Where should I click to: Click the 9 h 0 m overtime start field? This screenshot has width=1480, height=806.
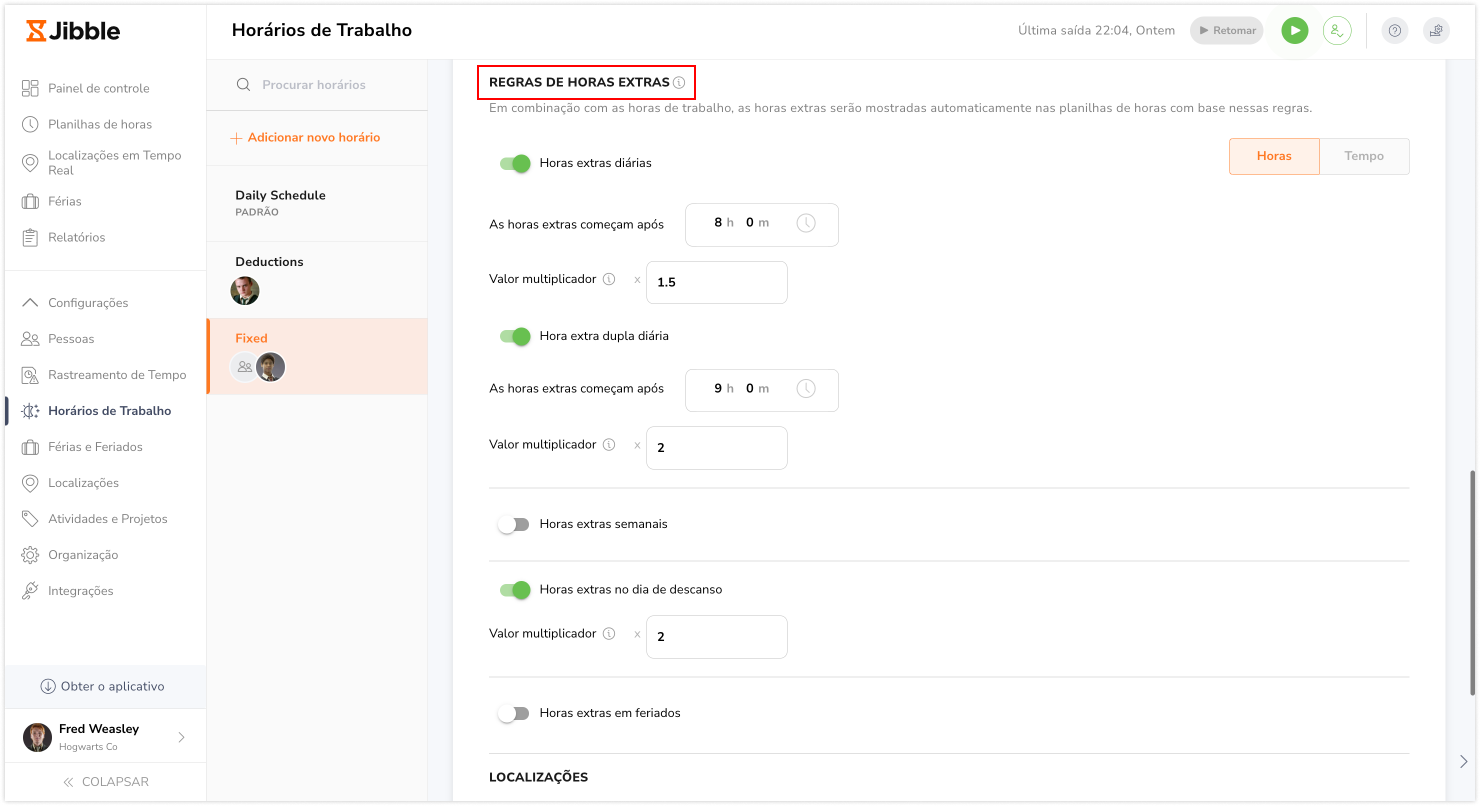[x=762, y=390]
